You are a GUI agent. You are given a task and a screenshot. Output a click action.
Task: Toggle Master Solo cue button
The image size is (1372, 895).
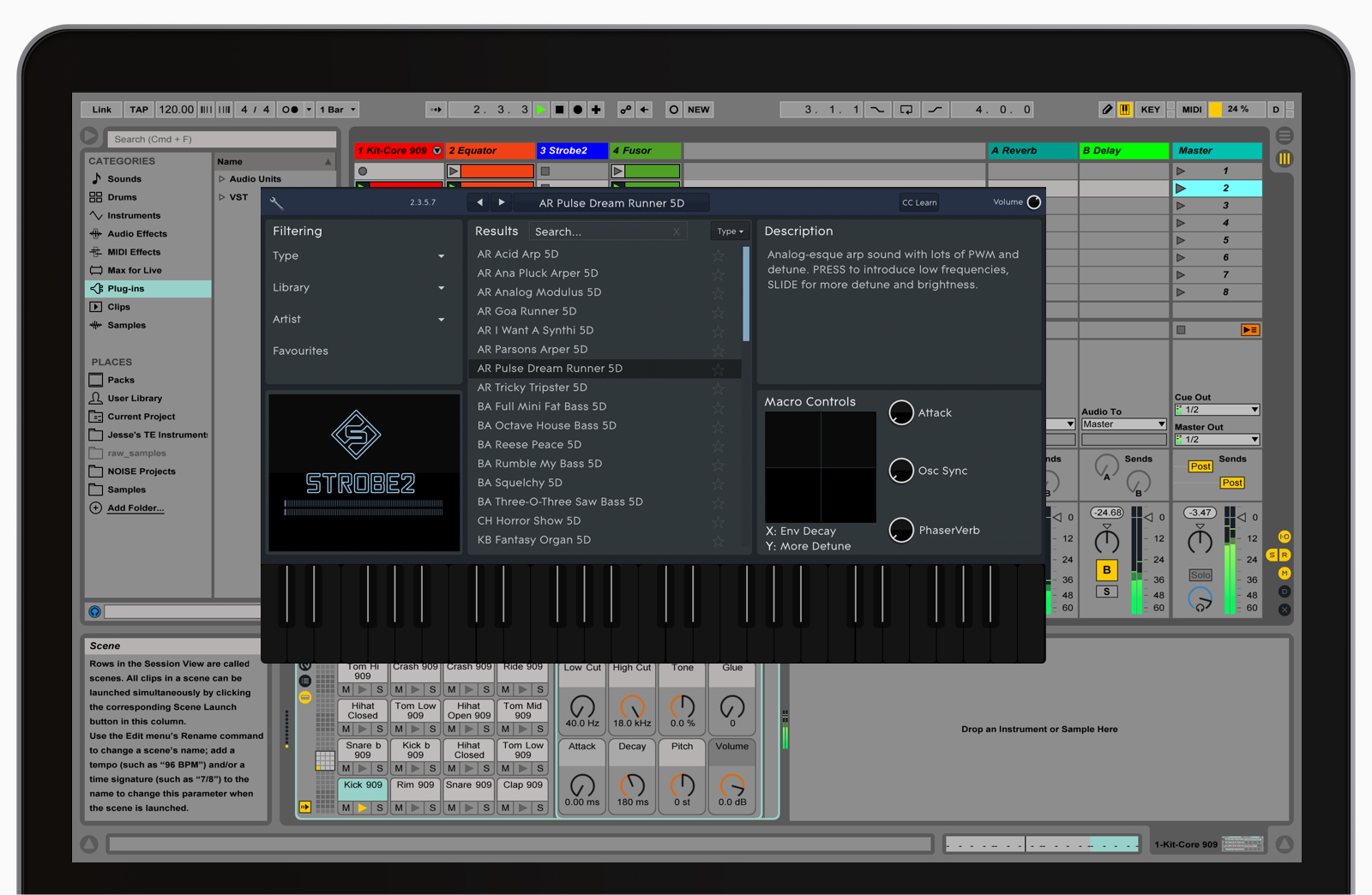pyautogui.click(x=1200, y=575)
